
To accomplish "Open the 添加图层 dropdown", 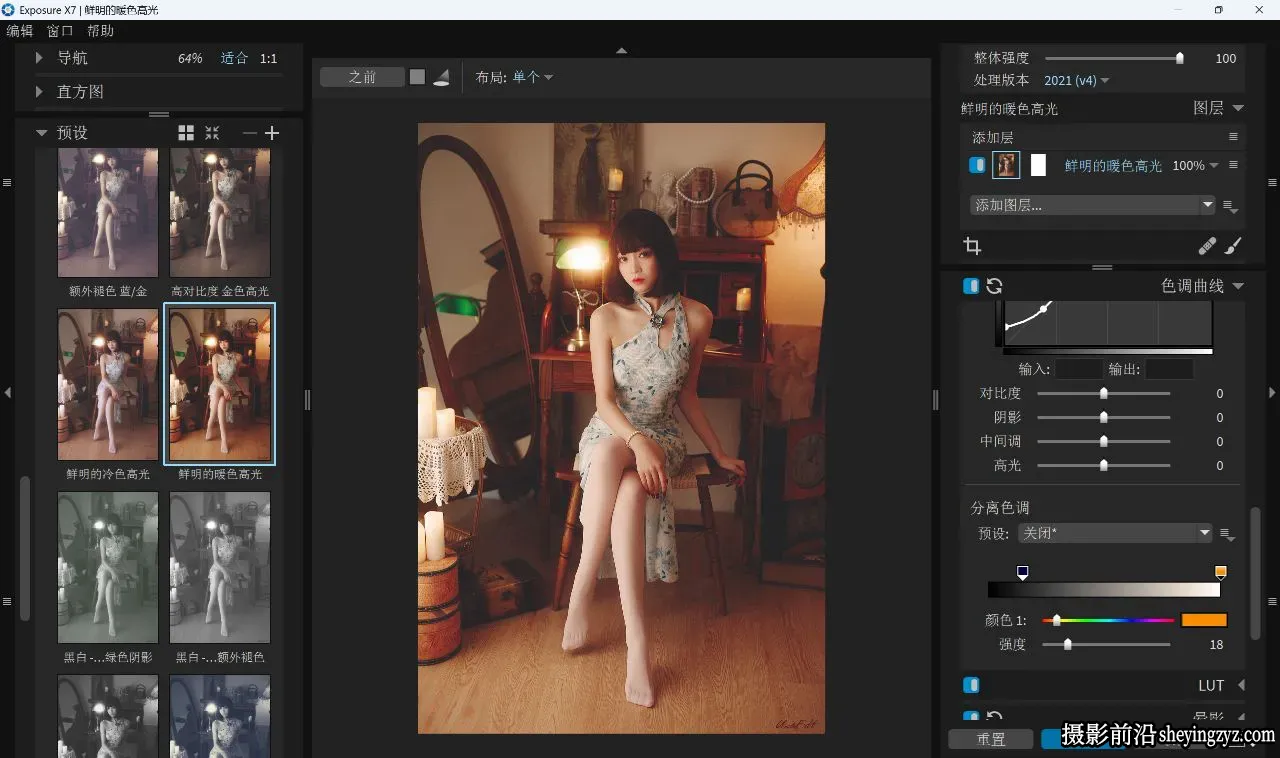I will pos(1092,205).
